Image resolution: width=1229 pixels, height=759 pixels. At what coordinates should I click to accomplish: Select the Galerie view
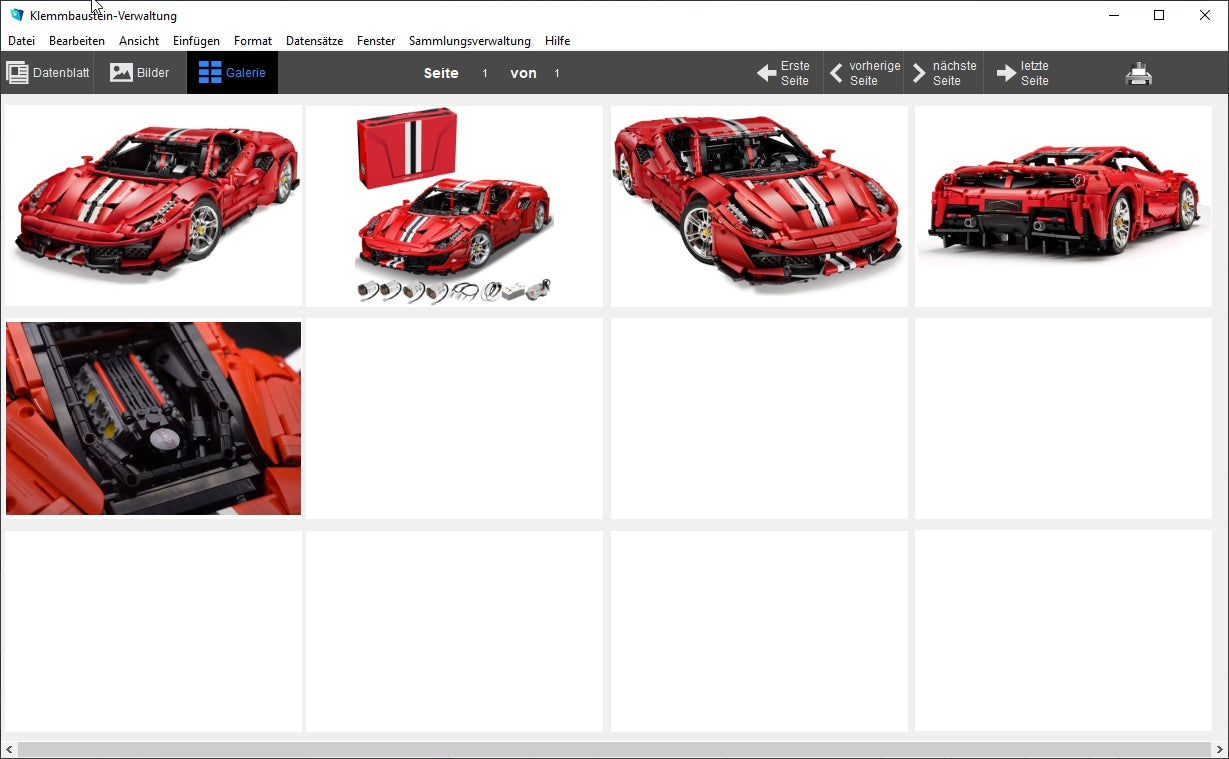(x=232, y=73)
